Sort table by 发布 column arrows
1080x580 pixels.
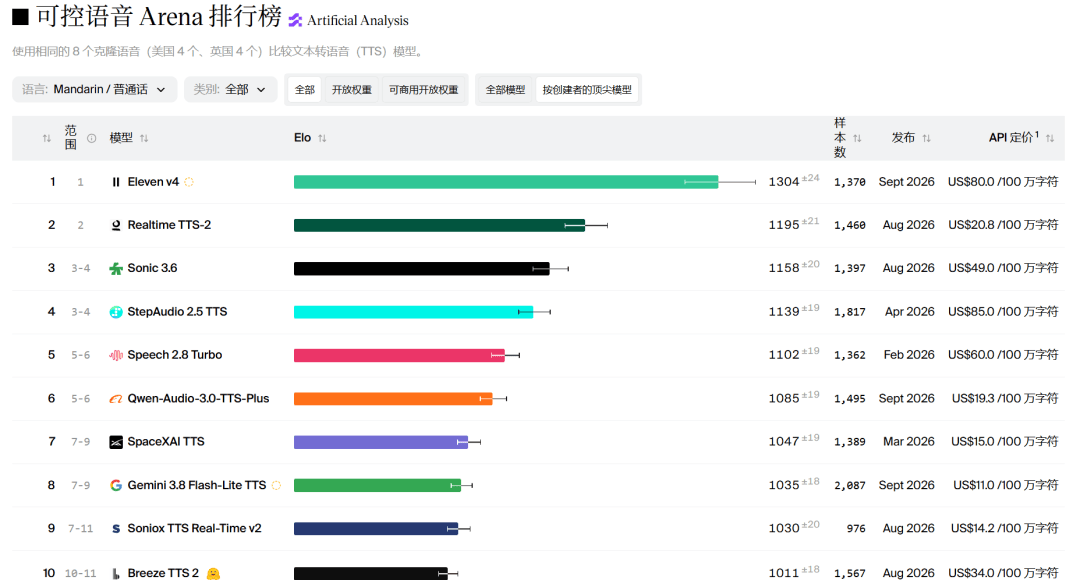tap(926, 138)
